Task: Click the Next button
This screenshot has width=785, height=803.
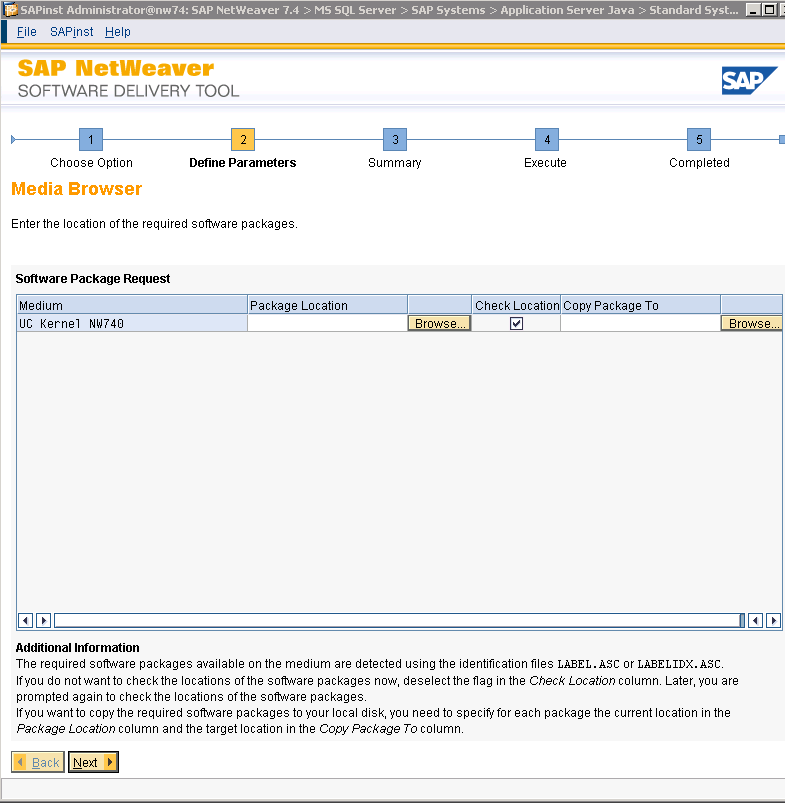Action: tap(93, 762)
